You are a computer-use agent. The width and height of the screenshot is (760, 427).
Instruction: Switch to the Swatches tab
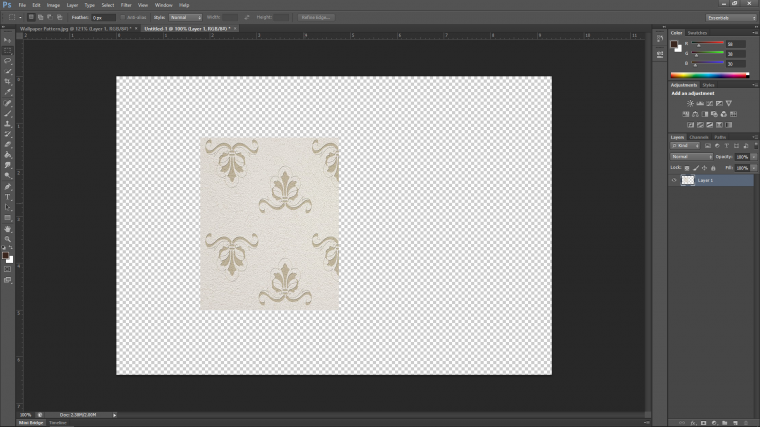697,33
